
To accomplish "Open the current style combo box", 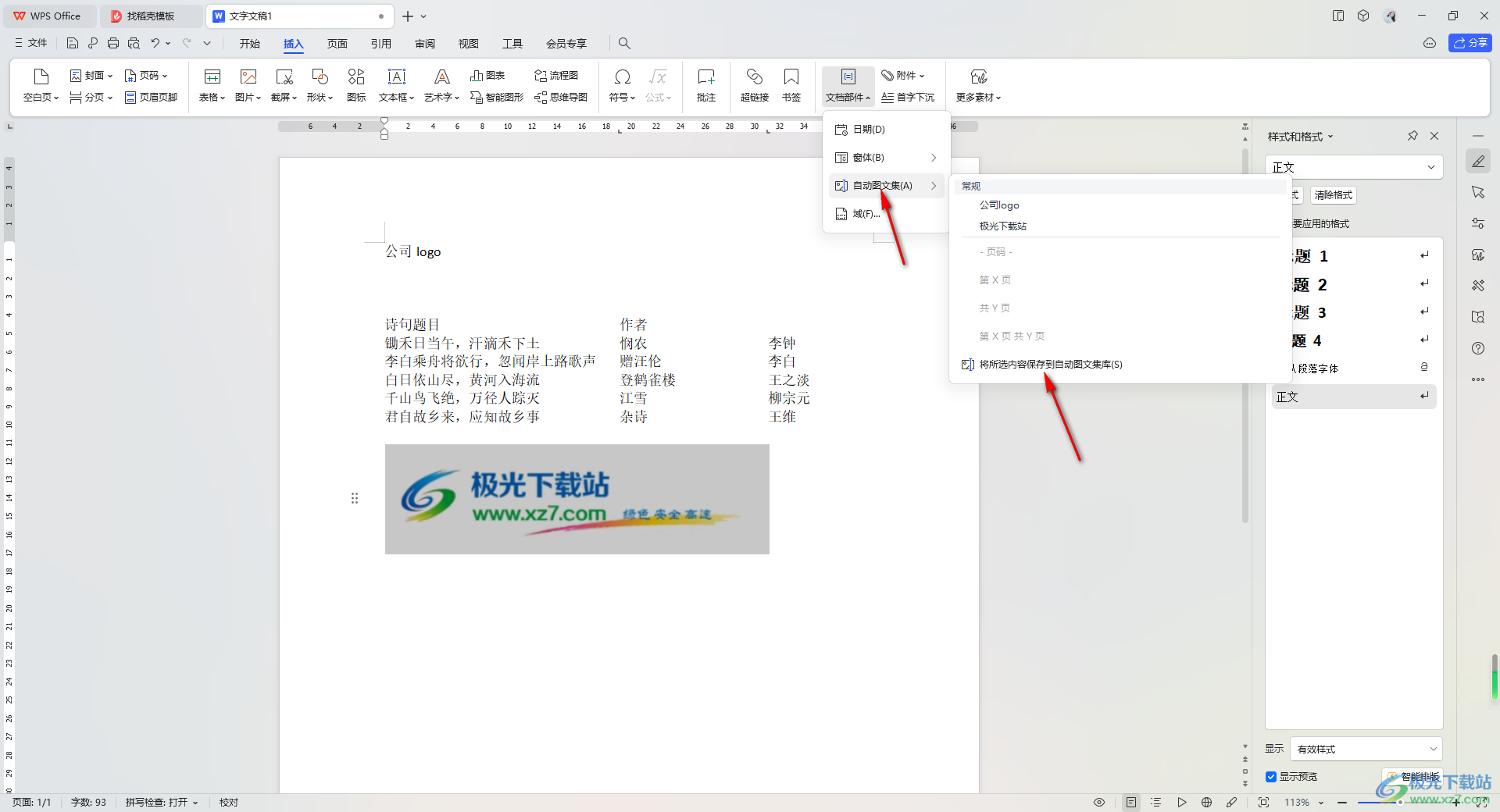I will point(1354,167).
